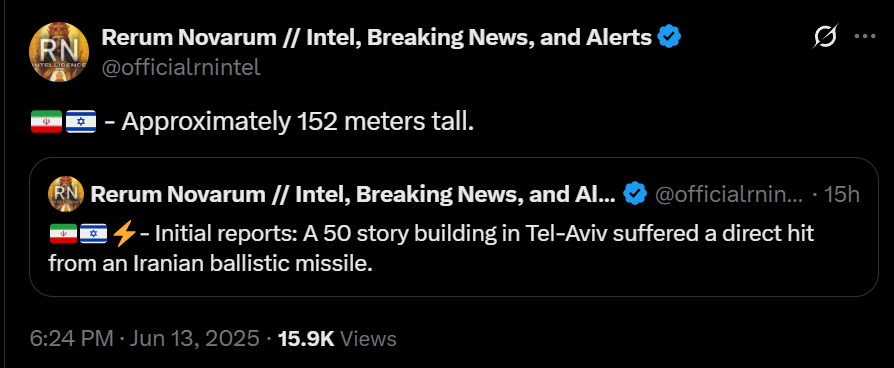894x368 pixels.
Task: Click the large RN Intelligence profile avatar
Action: click(x=59, y=52)
